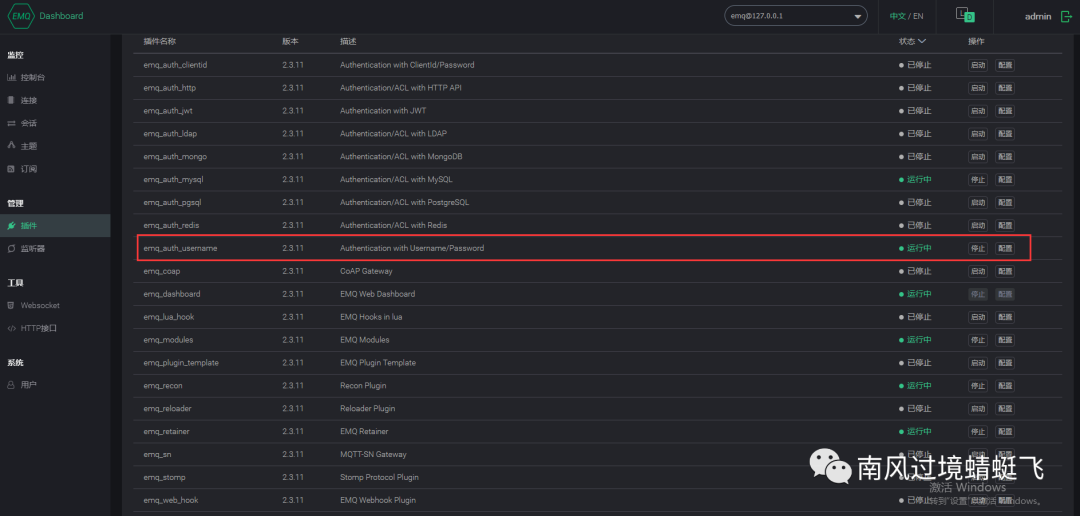Click the EMQ hexagon logo

coord(21,16)
